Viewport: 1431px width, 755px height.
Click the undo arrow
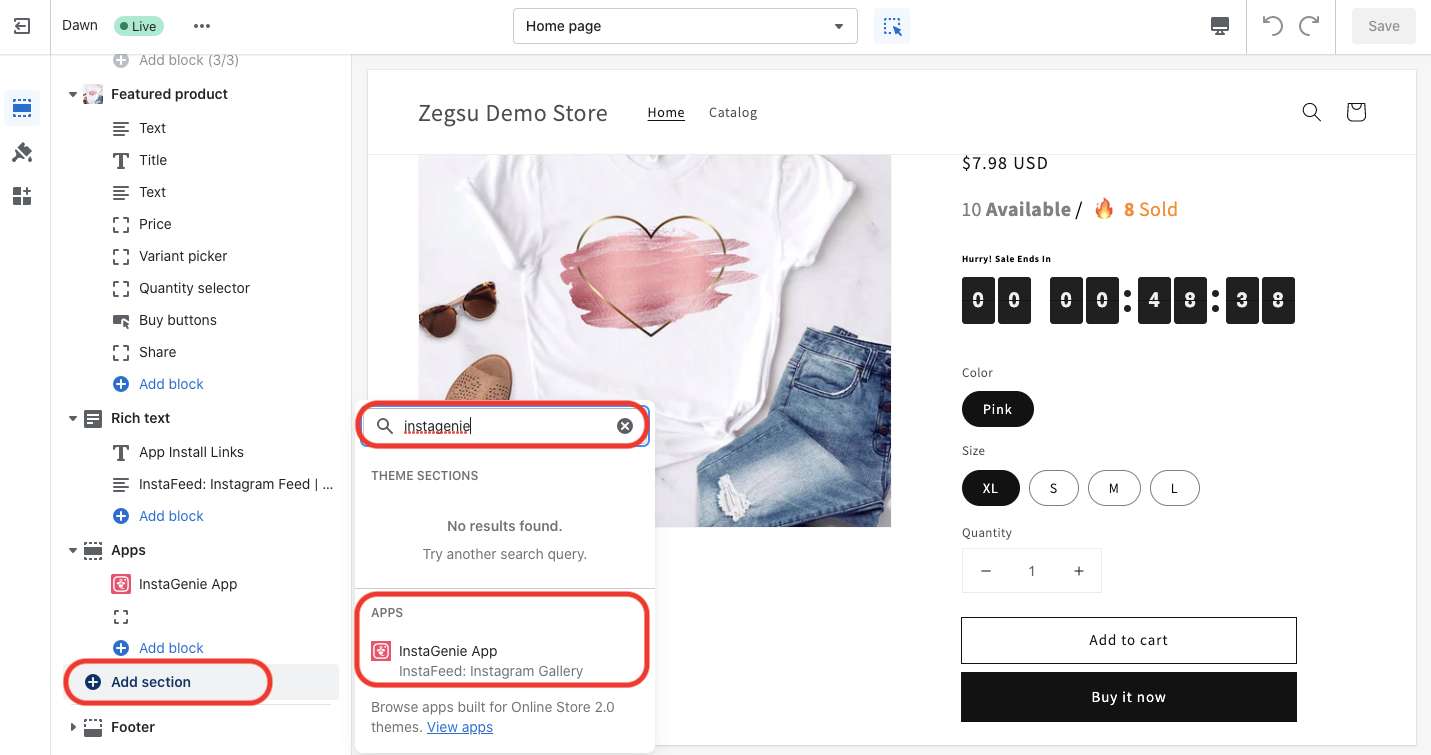click(x=1272, y=26)
